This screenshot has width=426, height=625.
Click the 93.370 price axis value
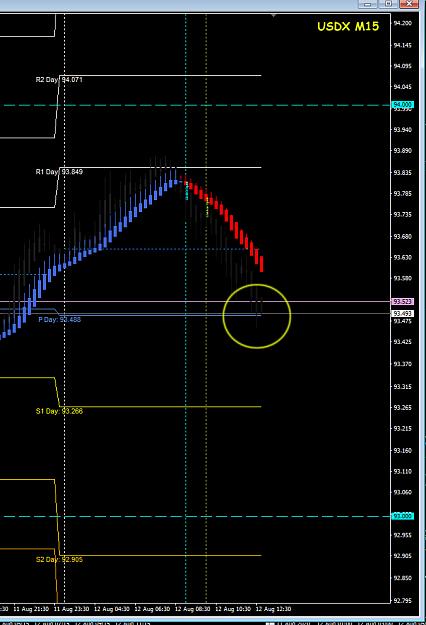(402, 364)
